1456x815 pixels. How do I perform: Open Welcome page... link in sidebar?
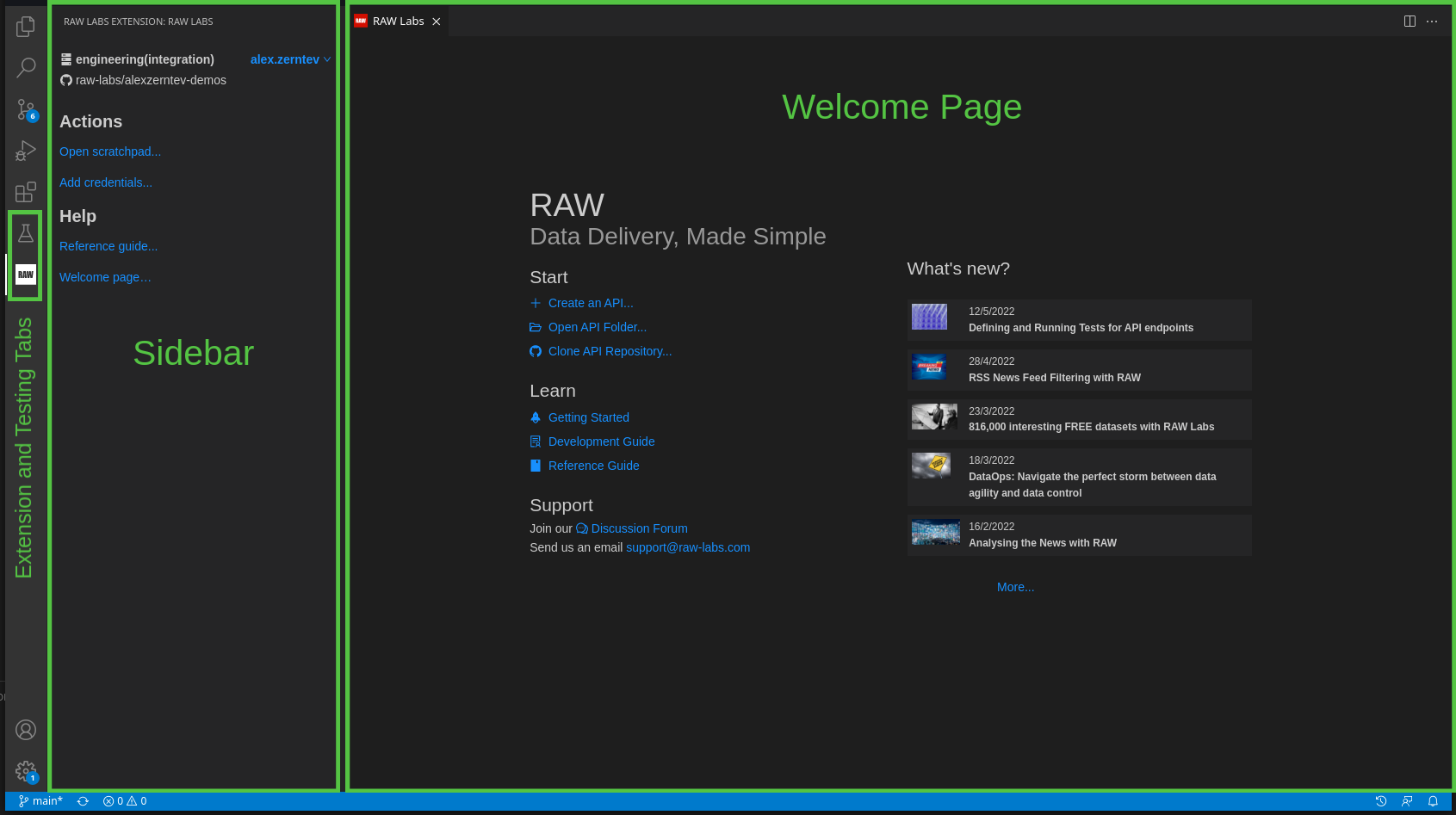105,277
